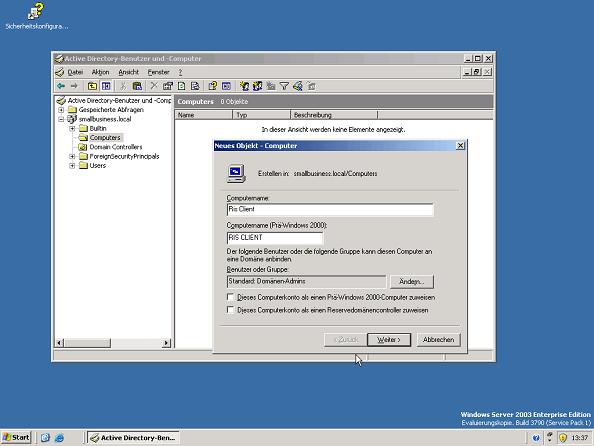Click the Refresh toolbar icon
The image size is (594, 446).
(181, 86)
